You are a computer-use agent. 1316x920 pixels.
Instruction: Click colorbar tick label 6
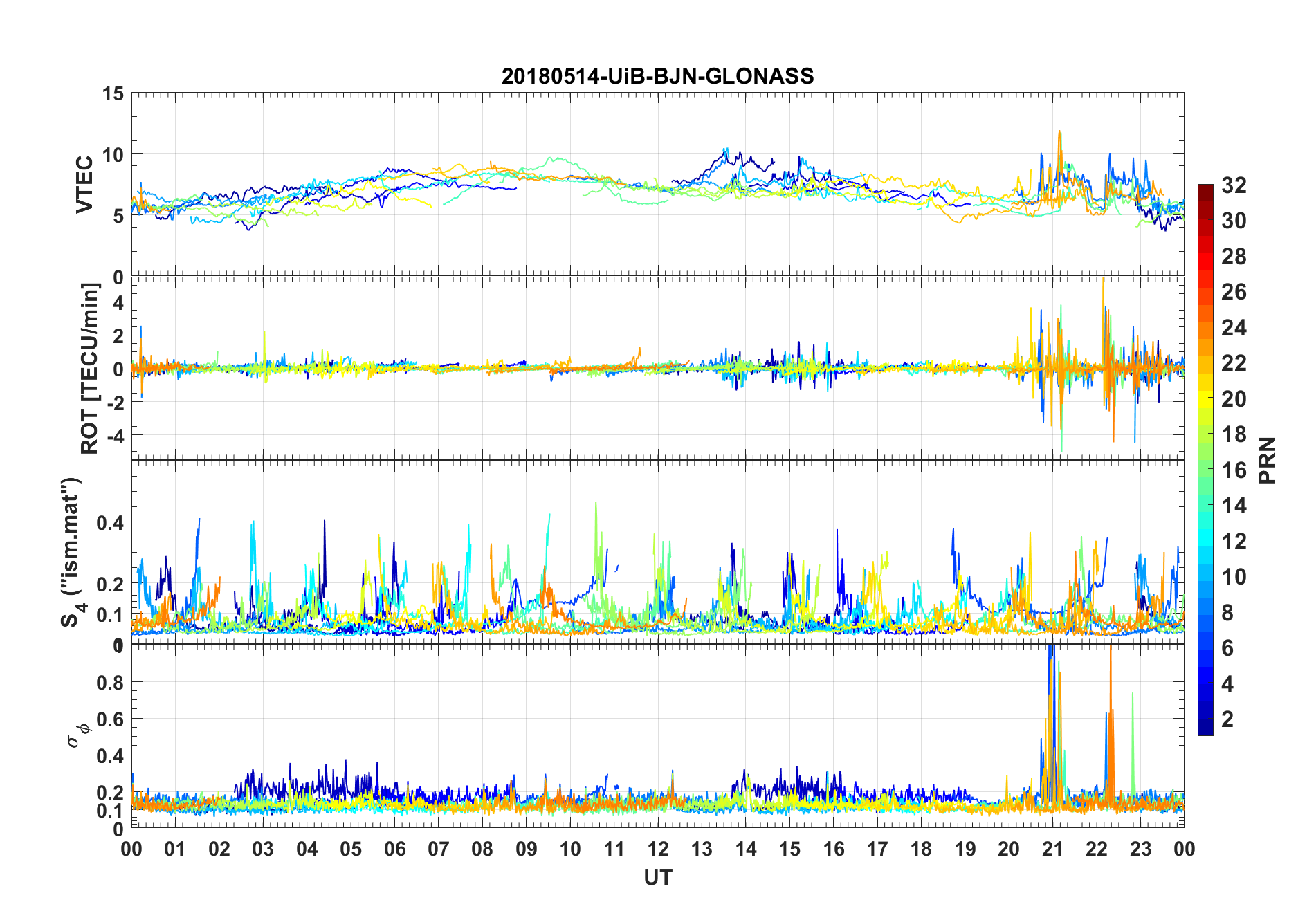pyautogui.click(x=1227, y=648)
